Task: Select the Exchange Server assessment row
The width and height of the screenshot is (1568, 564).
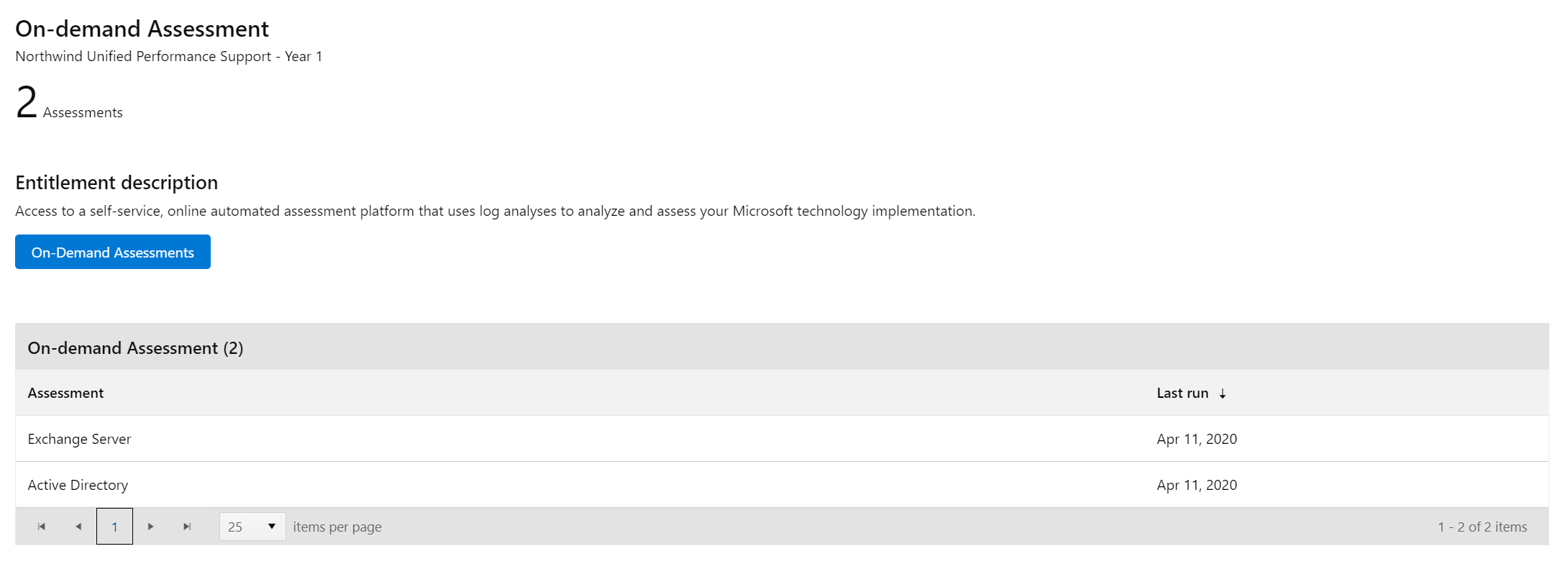Action: pyautogui.click(x=80, y=439)
